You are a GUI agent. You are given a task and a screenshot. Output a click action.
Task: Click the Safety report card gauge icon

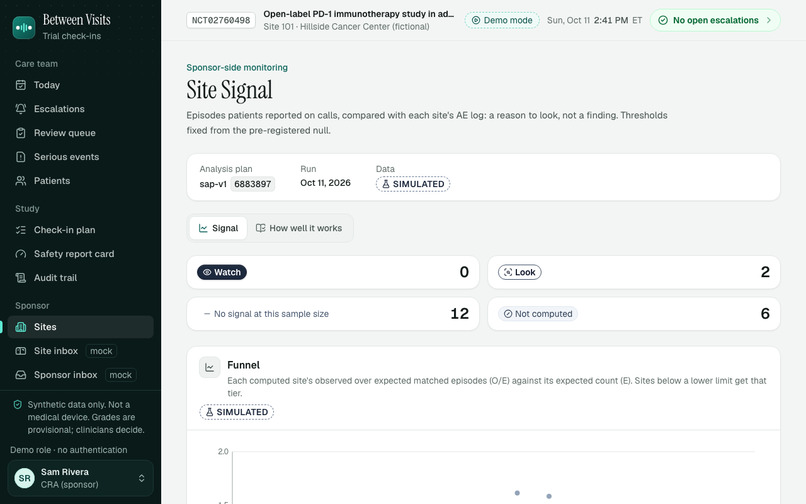(x=21, y=254)
